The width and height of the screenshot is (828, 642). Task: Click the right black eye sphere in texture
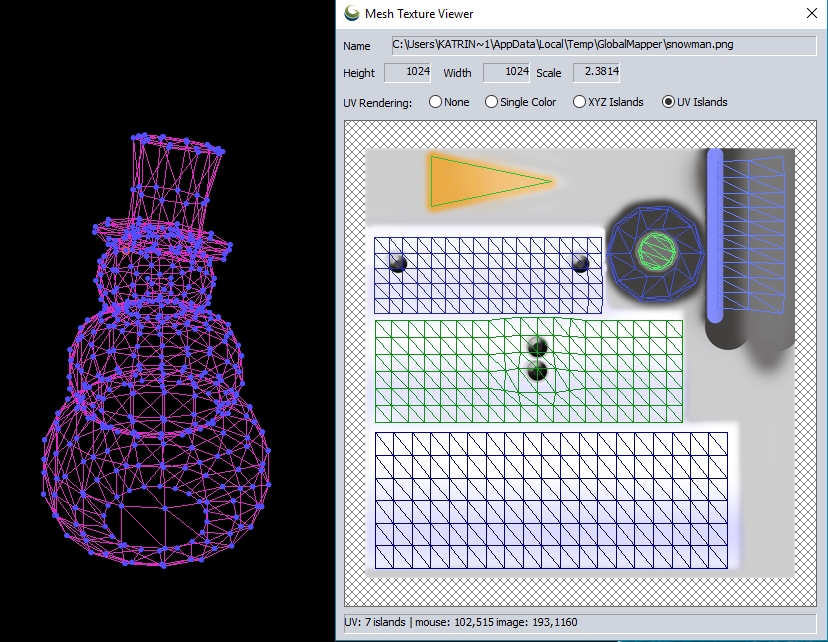[580, 263]
